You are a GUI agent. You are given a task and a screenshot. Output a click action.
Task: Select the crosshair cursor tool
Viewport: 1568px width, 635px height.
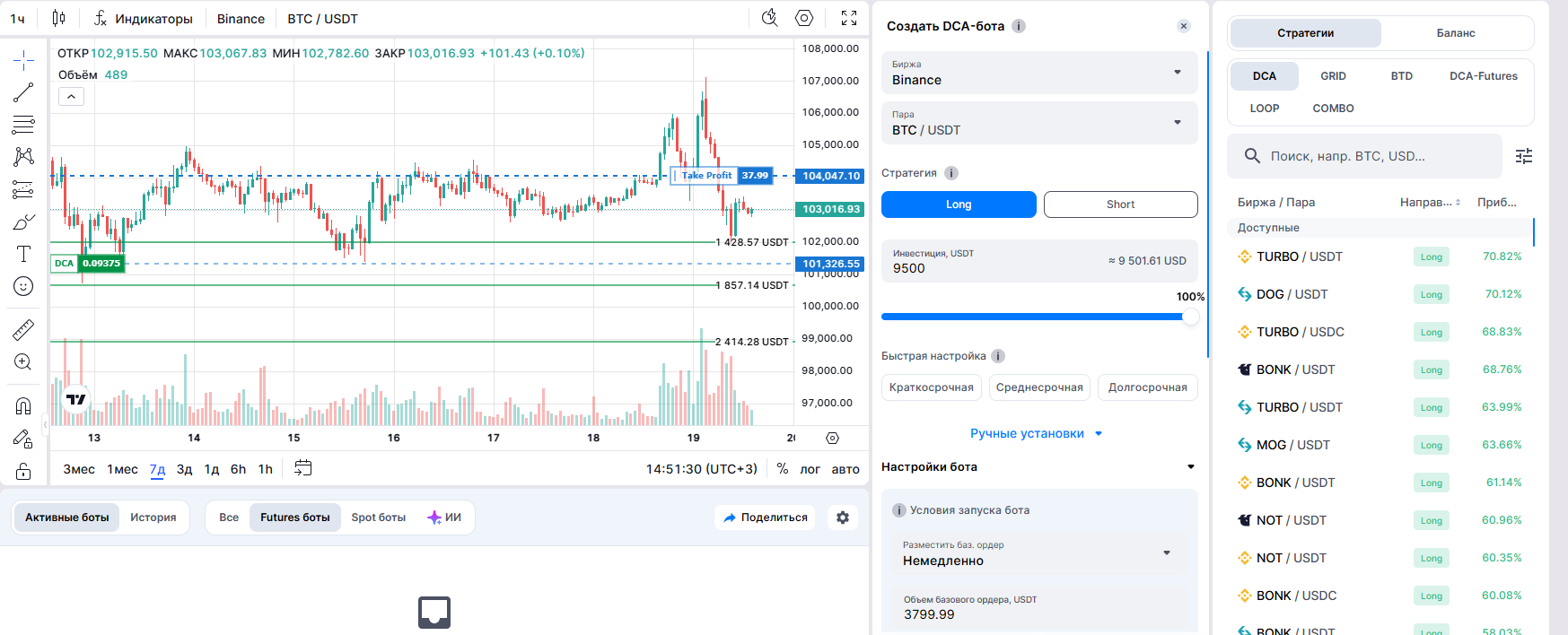[23, 60]
